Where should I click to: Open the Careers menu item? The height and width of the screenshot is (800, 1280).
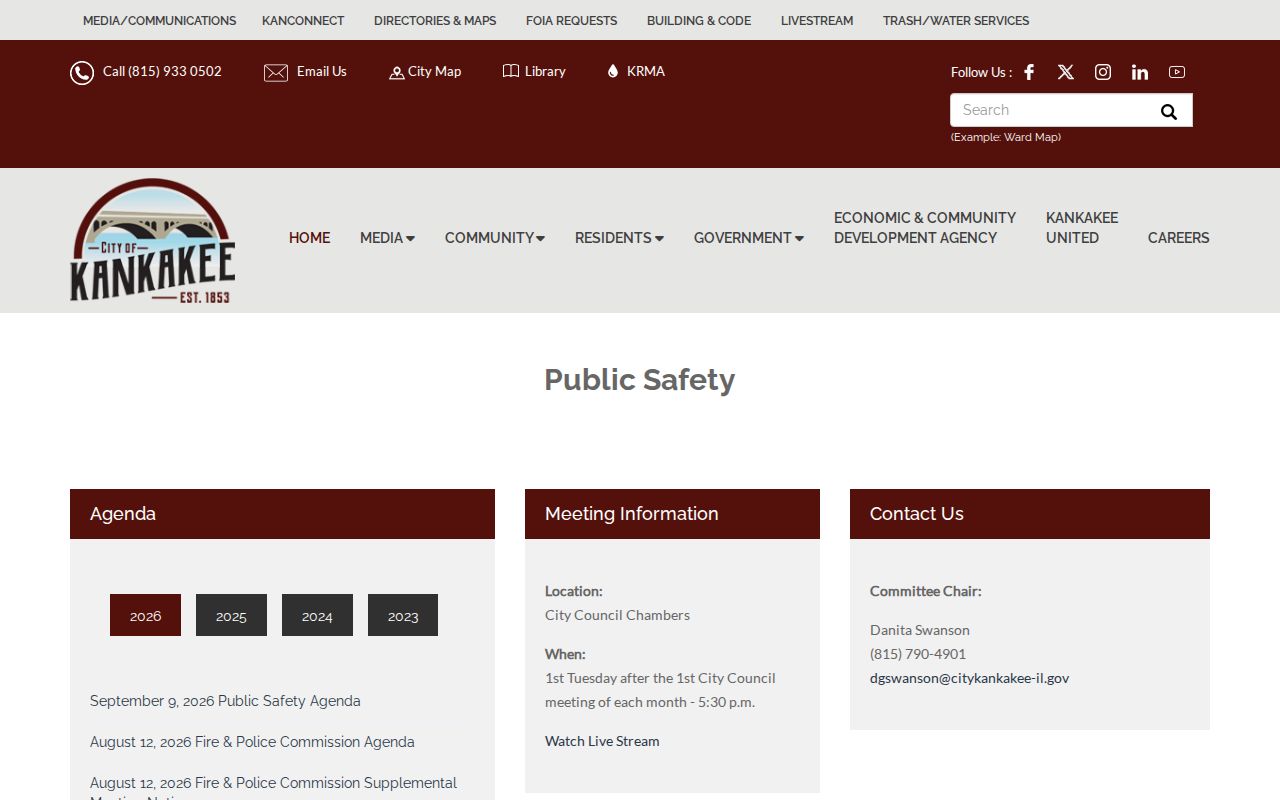(1179, 238)
